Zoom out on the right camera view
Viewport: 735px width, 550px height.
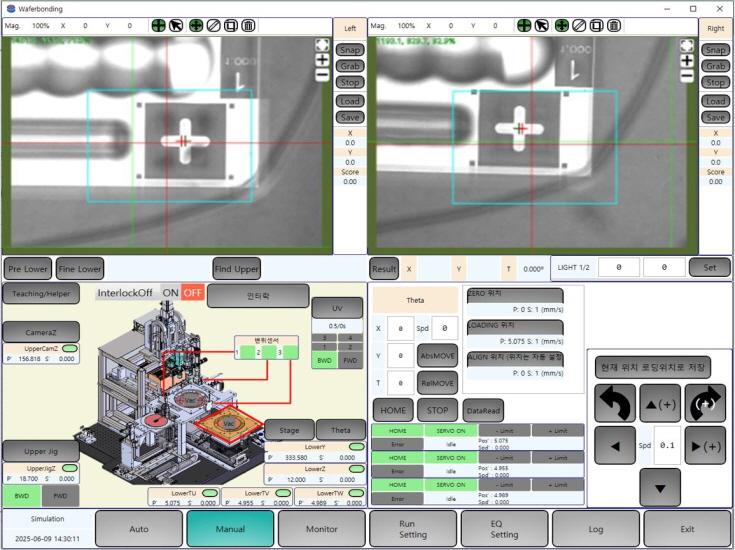tap(687, 74)
